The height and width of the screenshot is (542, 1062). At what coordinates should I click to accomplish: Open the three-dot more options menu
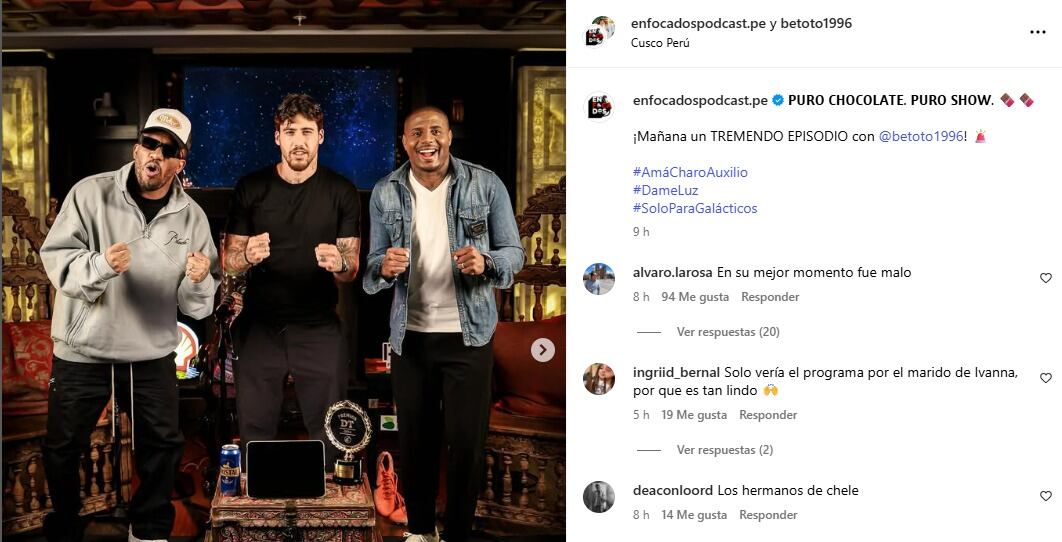[x=1038, y=33]
